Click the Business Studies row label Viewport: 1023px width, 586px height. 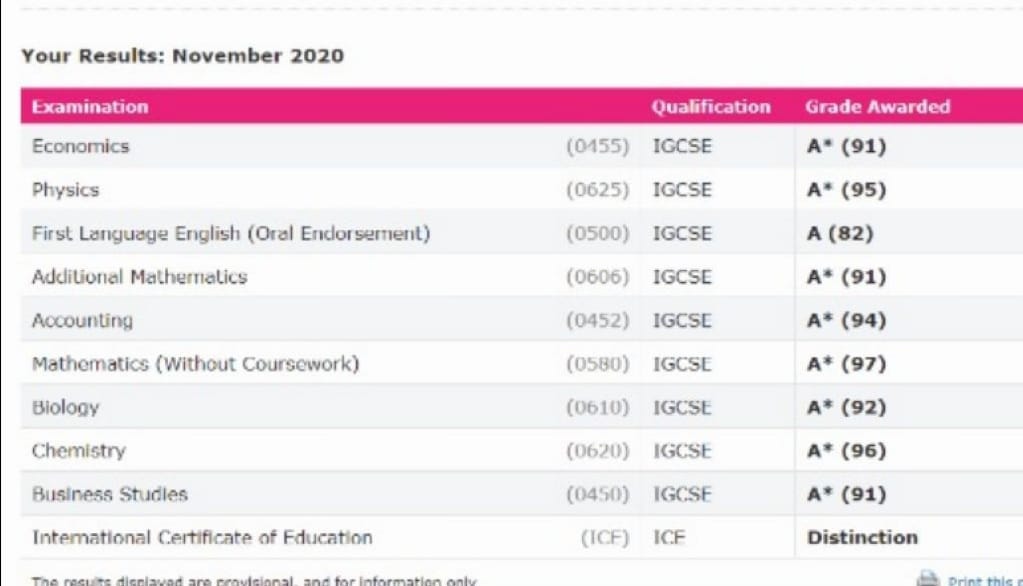point(110,494)
